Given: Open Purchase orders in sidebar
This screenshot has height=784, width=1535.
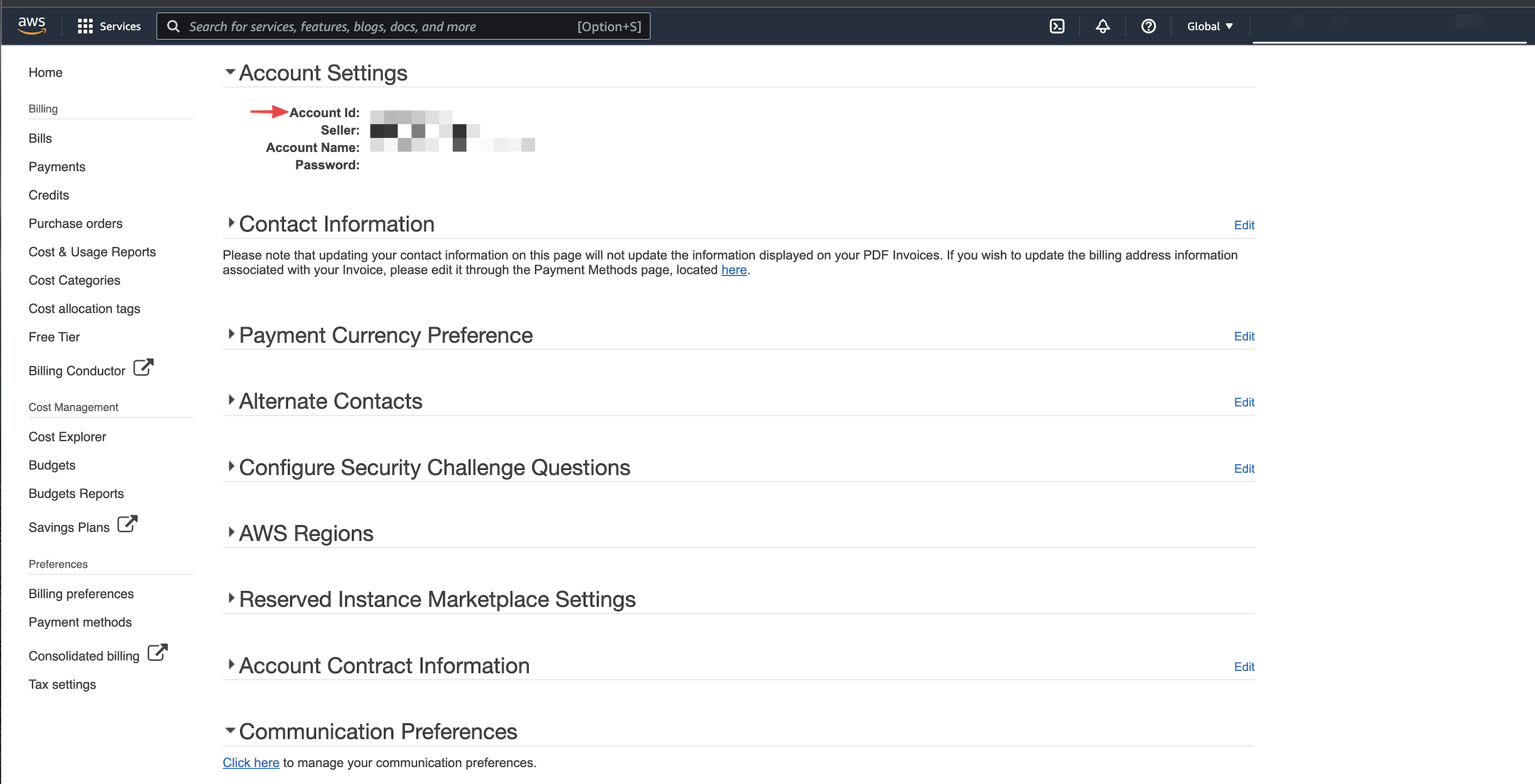Looking at the screenshot, I should [x=75, y=223].
